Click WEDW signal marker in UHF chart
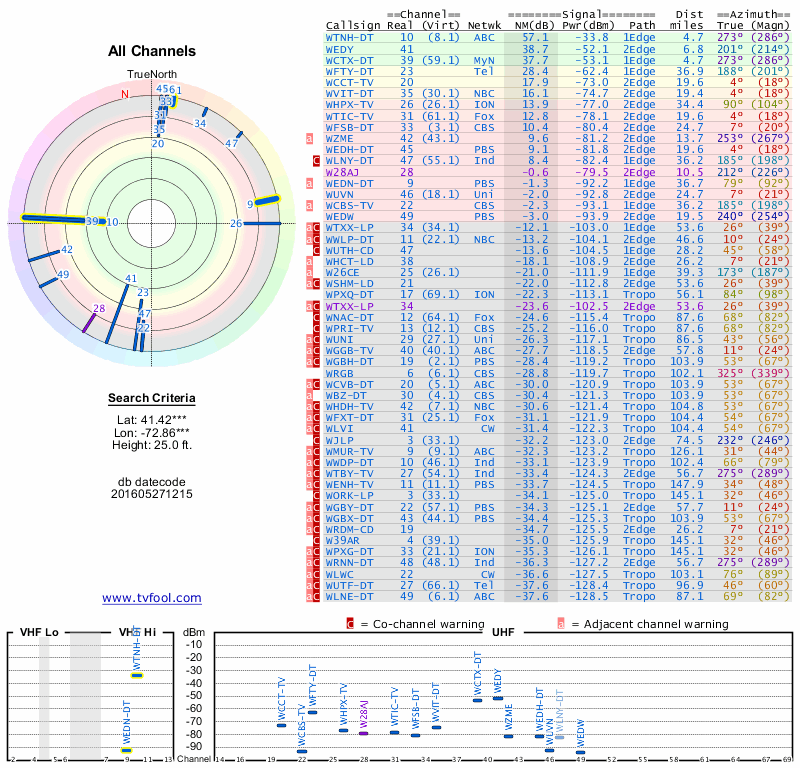 581,752
